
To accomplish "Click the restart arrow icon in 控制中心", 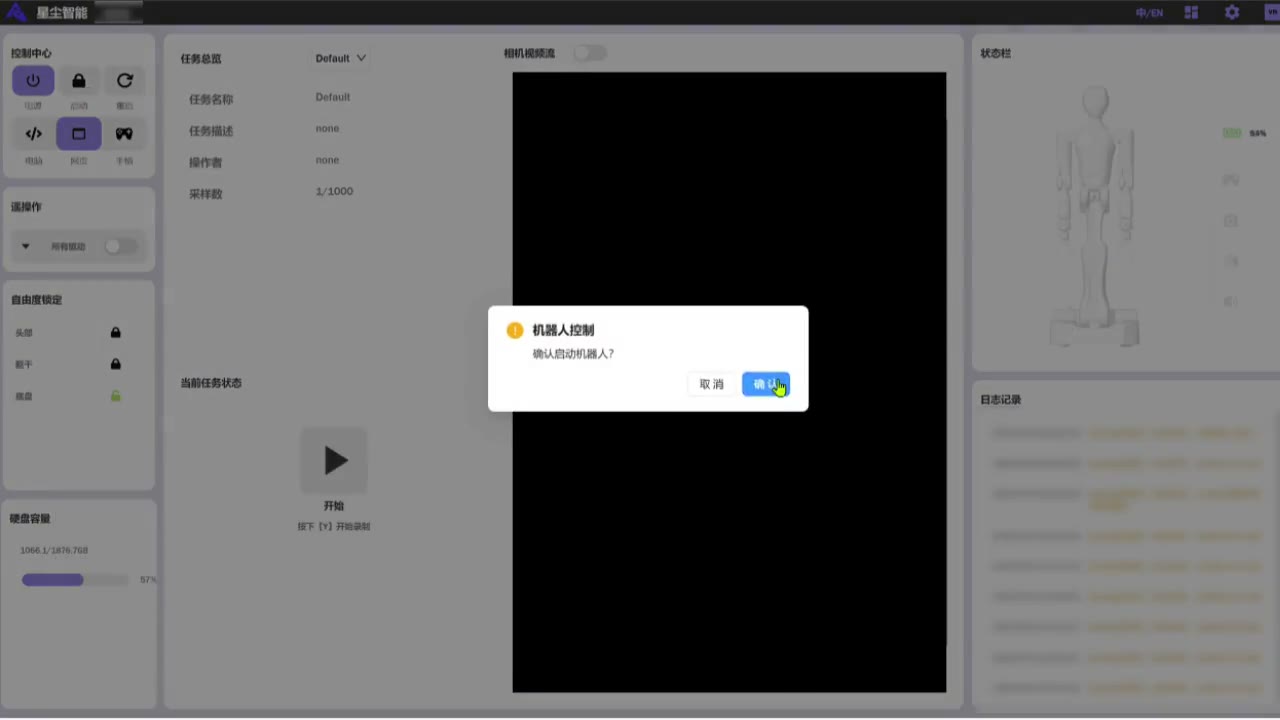I will 124,81.
